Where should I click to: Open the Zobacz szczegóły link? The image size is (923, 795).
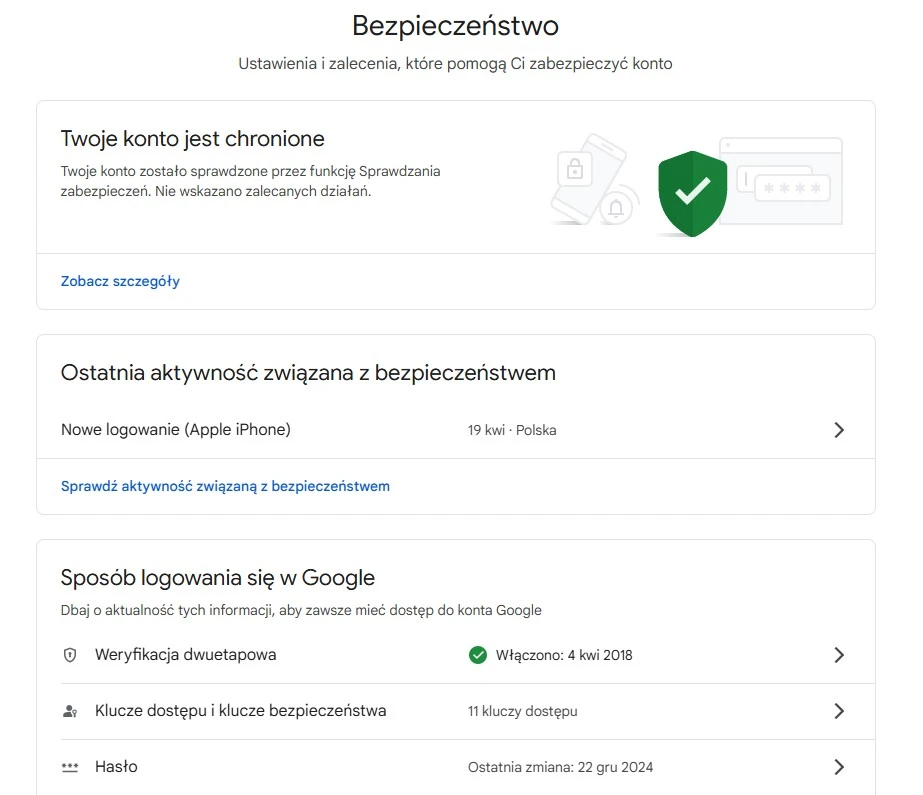[x=120, y=281]
